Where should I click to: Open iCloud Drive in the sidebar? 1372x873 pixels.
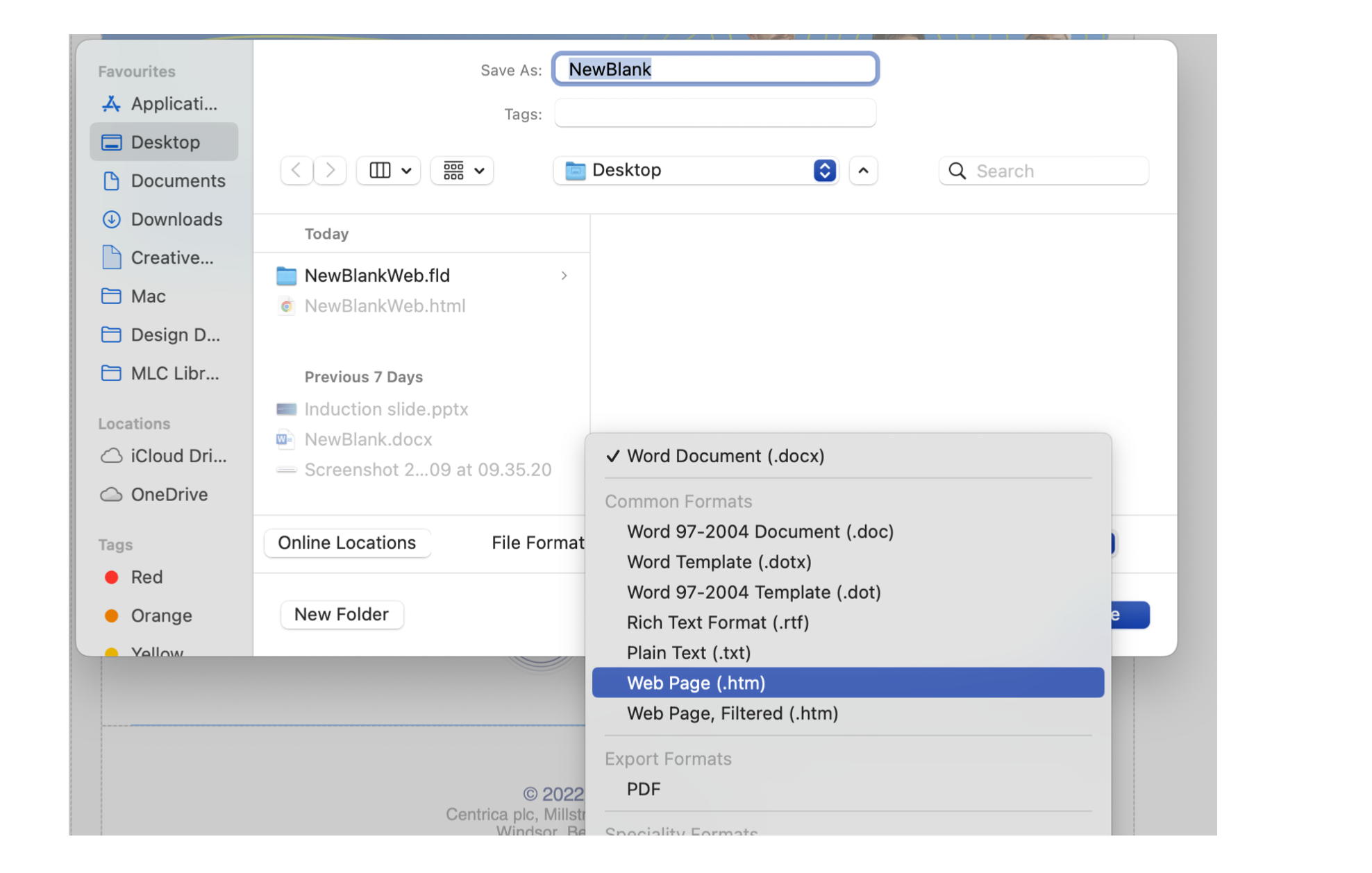click(164, 456)
